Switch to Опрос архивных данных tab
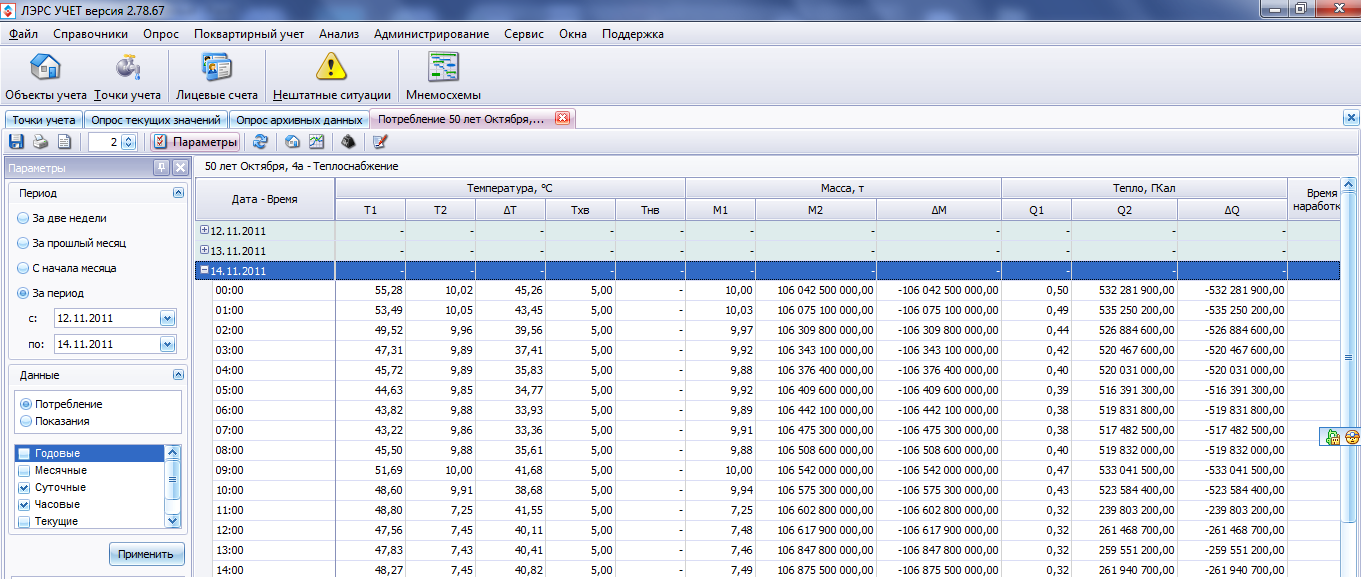The width and height of the screenshot is (1361, 587). click(x=299, y=119)
